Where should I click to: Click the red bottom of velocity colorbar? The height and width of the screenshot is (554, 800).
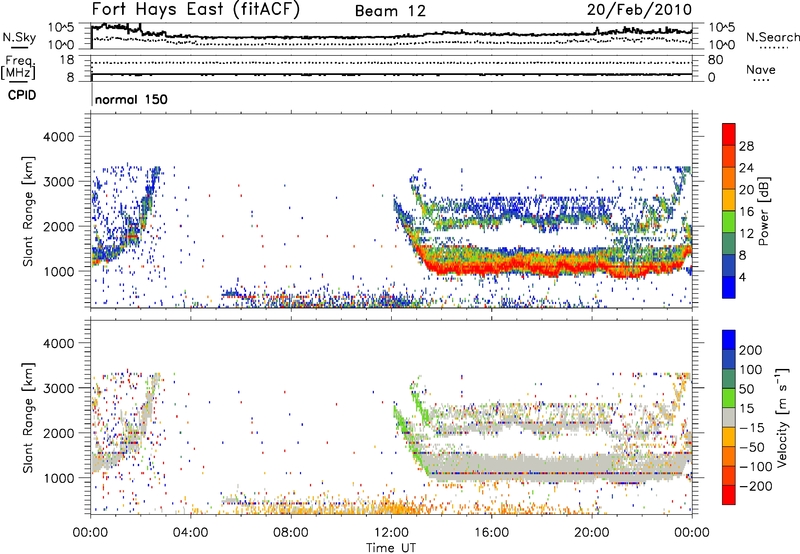729,495
